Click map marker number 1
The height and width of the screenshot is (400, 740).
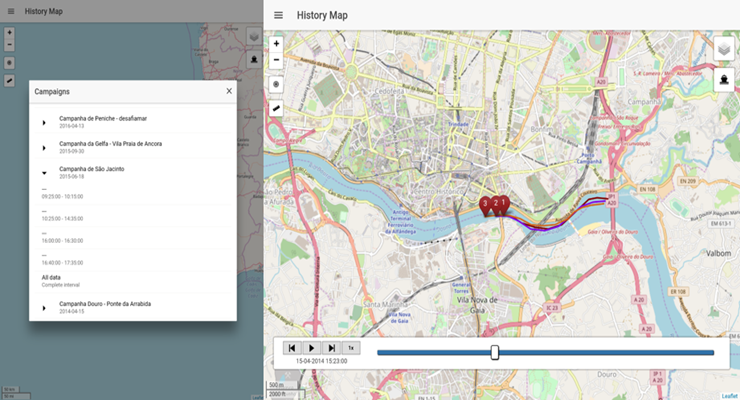504,204
